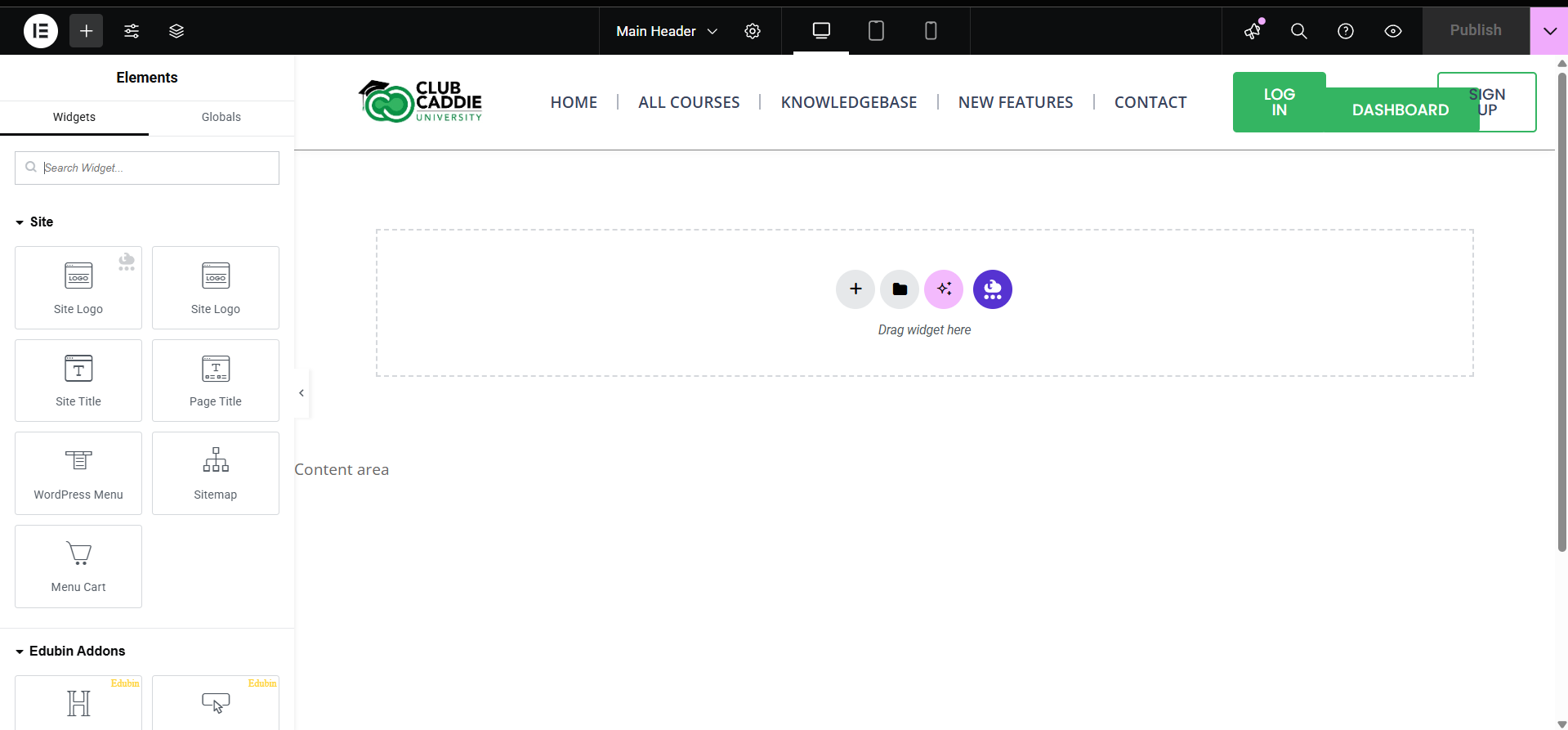Select the Sitemap widget
This screenshot has height=730, width=1568.
pos(216,473)
